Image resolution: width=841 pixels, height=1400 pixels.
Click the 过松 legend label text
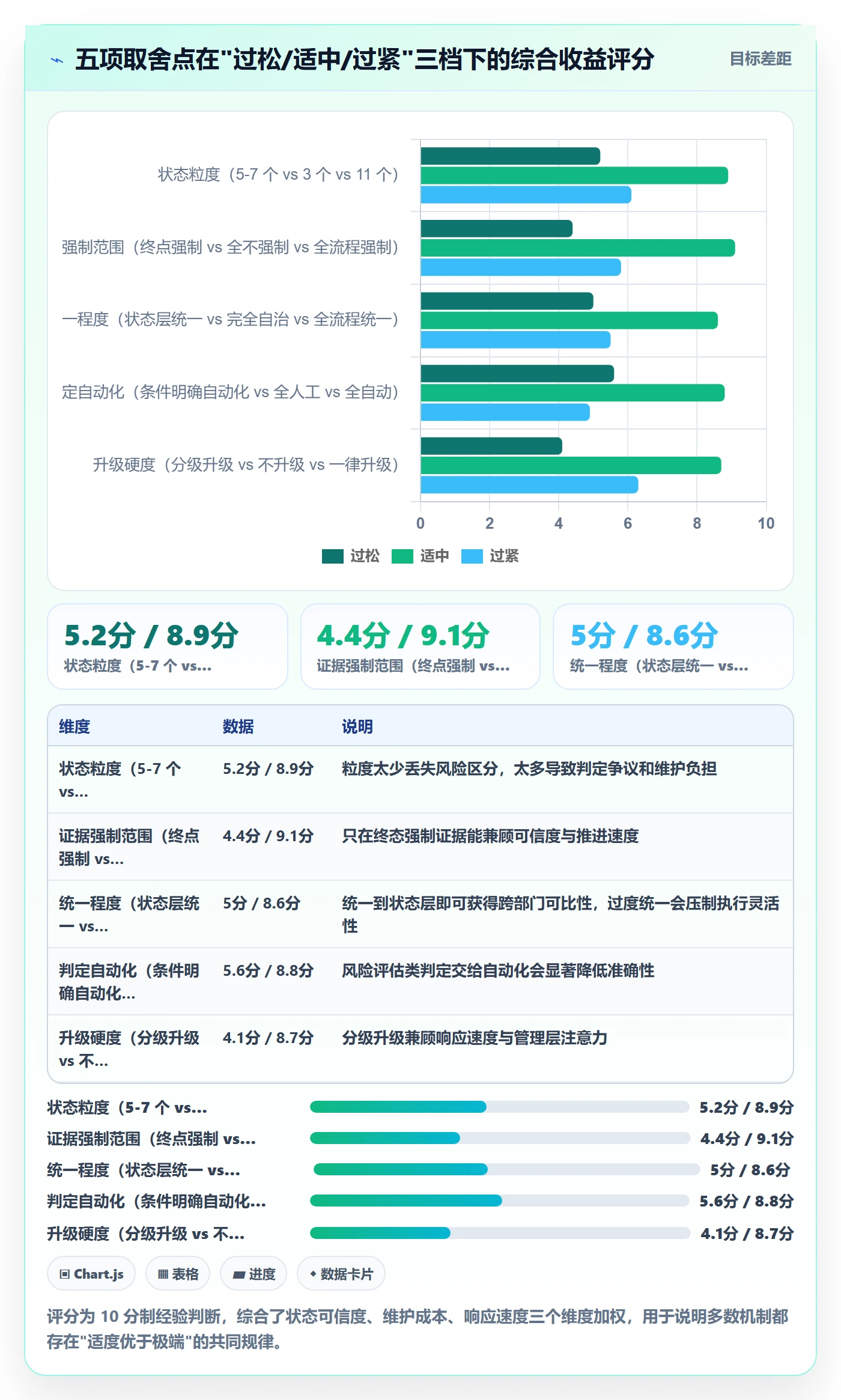click(365, 556)
